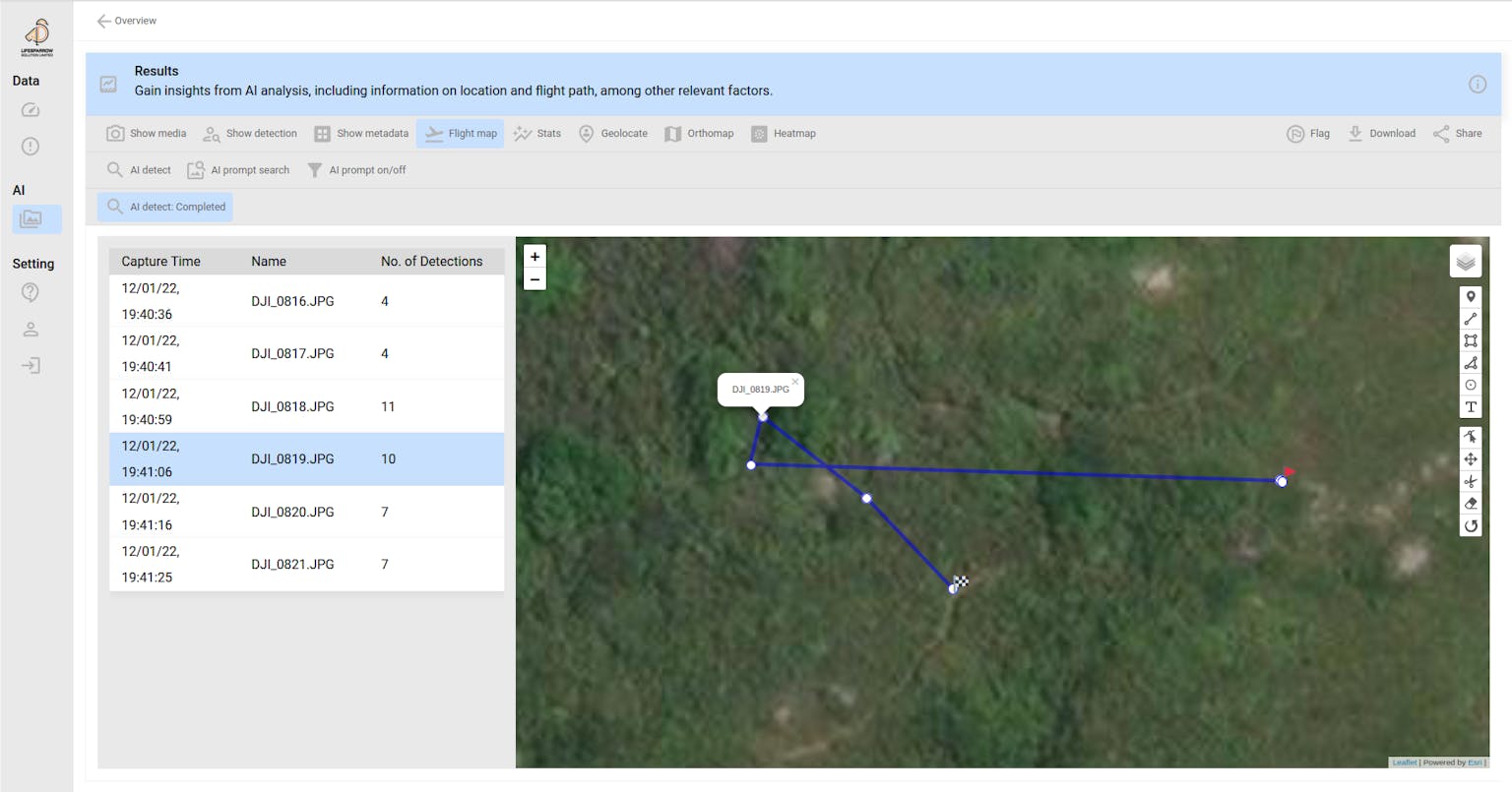Select the cut (scissors) tool
Screen dimensions: 1512x792
1471,481
